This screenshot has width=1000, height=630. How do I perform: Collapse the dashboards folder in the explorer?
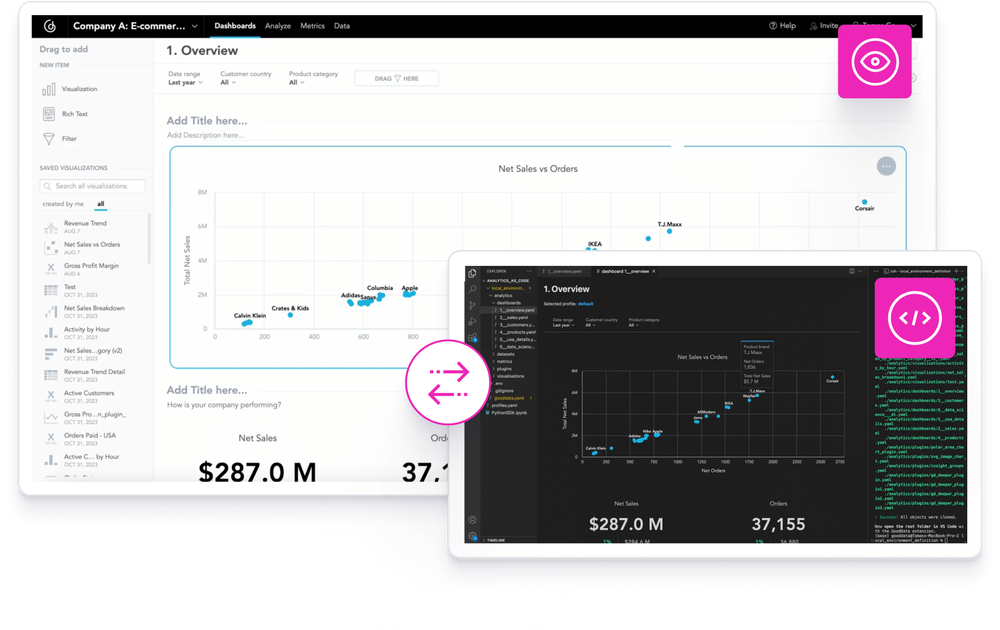(x=506, y=303)
